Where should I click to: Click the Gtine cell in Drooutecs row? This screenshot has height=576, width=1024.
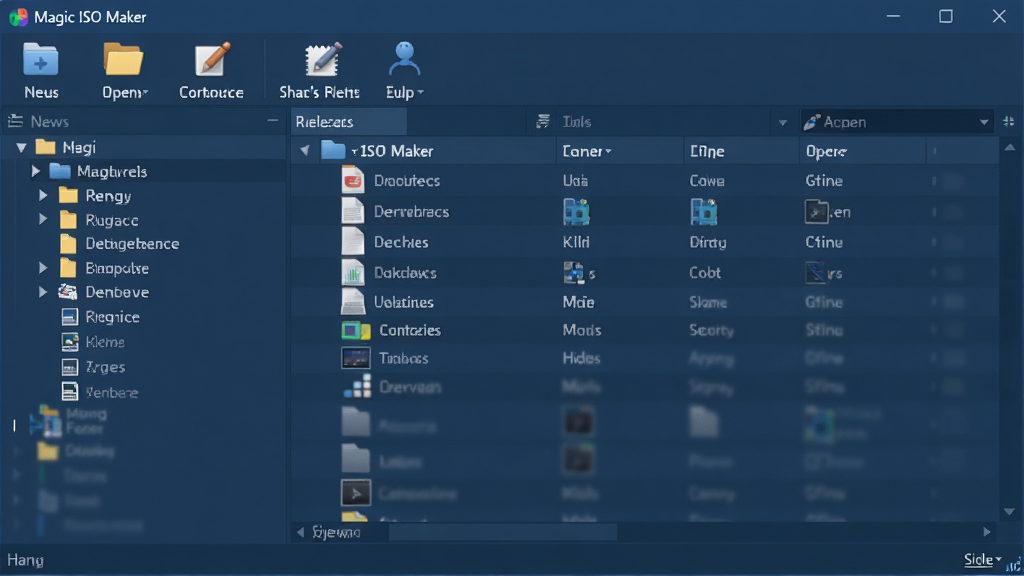click(x=824, y=180)
